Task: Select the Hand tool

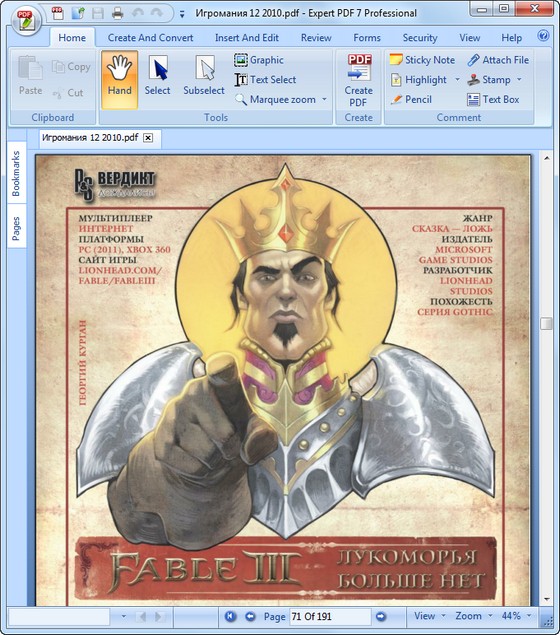Action: [119, 79]
